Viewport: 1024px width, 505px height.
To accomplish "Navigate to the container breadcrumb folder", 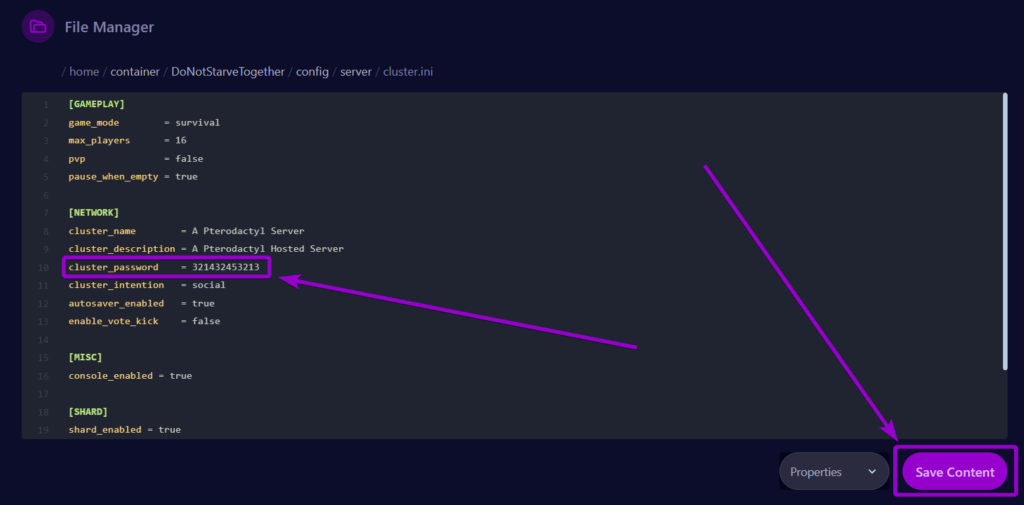I will point(136,72).
